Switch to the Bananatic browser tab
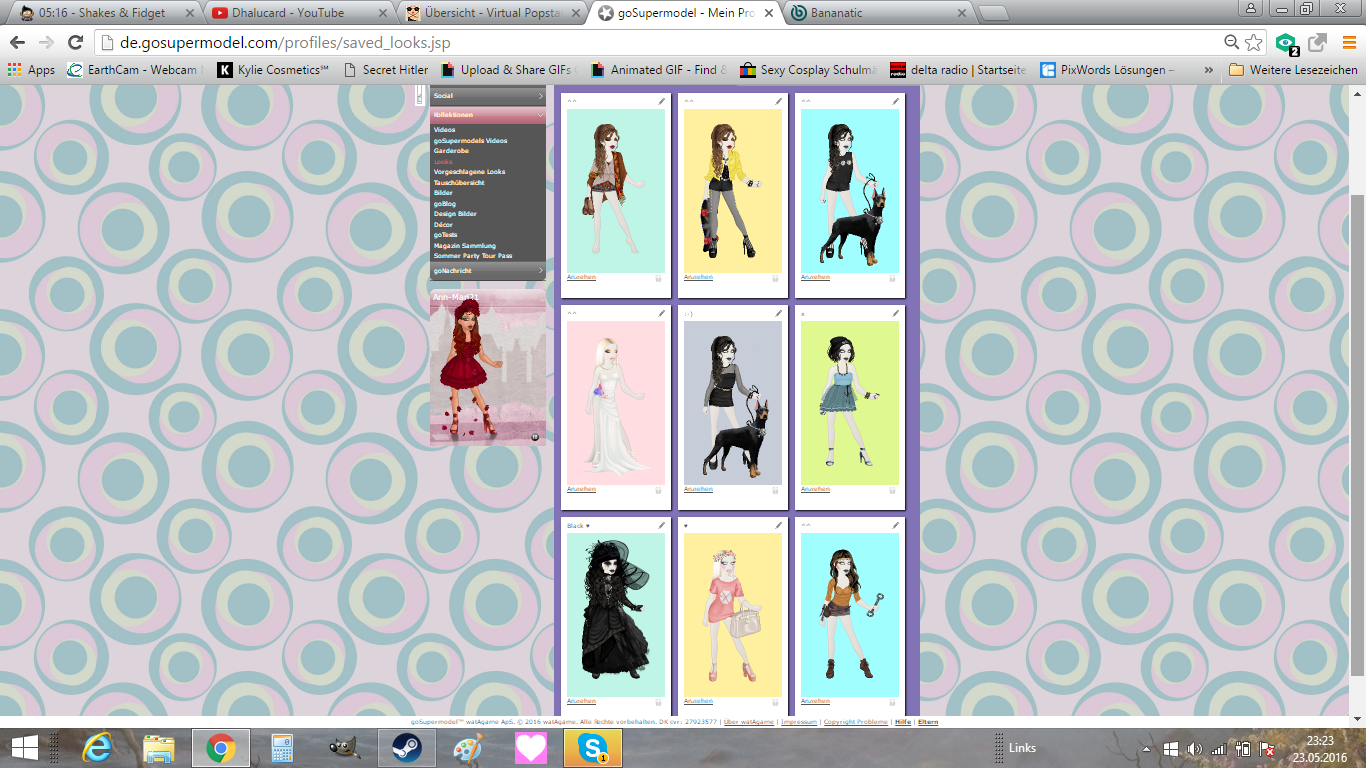Viewport: 1366px width, 768px height. click(x=877, y=13)
